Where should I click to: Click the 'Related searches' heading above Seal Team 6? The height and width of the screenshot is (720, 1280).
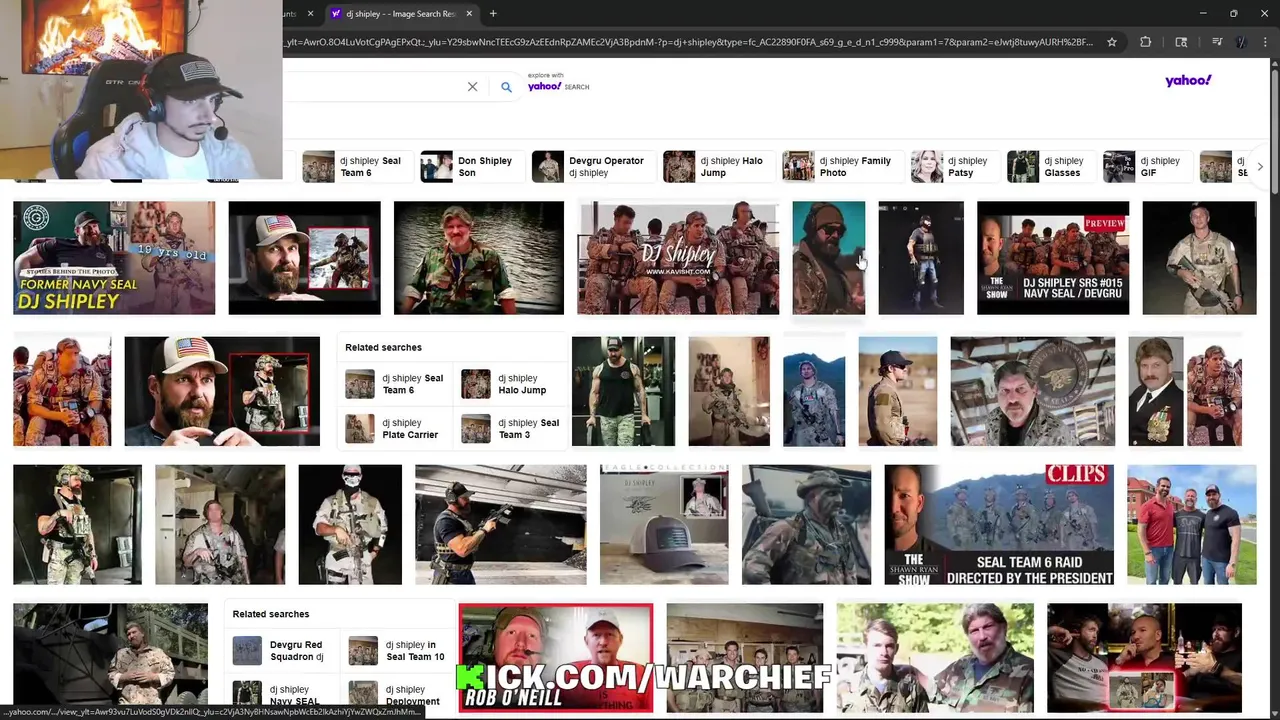pyautogui.click(x=383, y=347)
